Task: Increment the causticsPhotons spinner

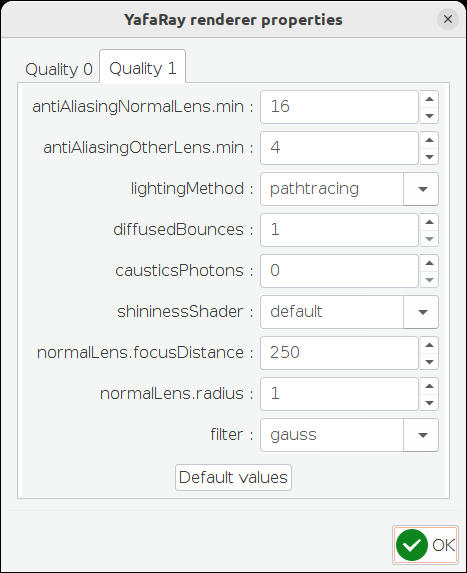Action: coord(429,263)
